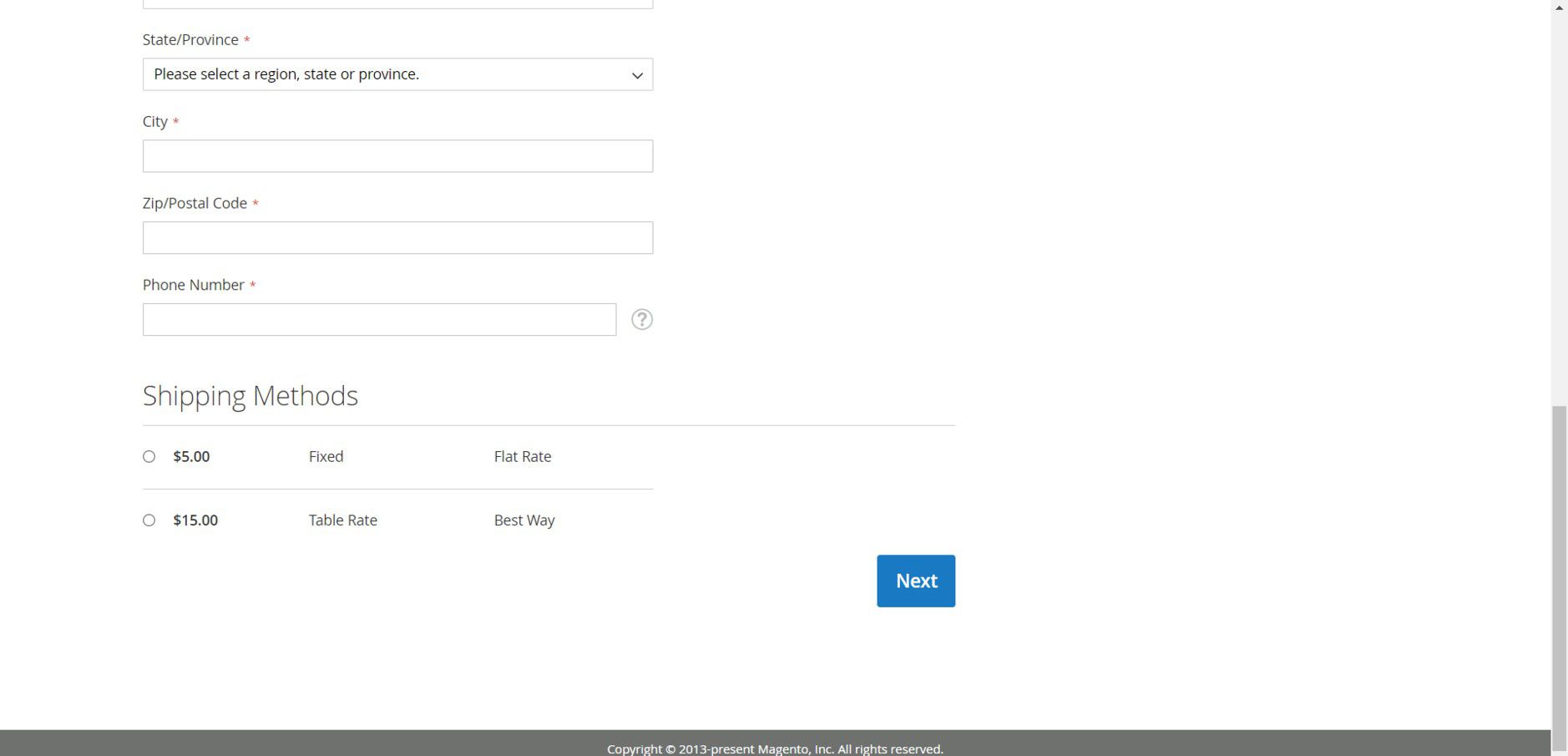The height and width of the screenshot is (756, 1568).
Task: Click the Zip/Postal Code label text
Action: (195, 204)
